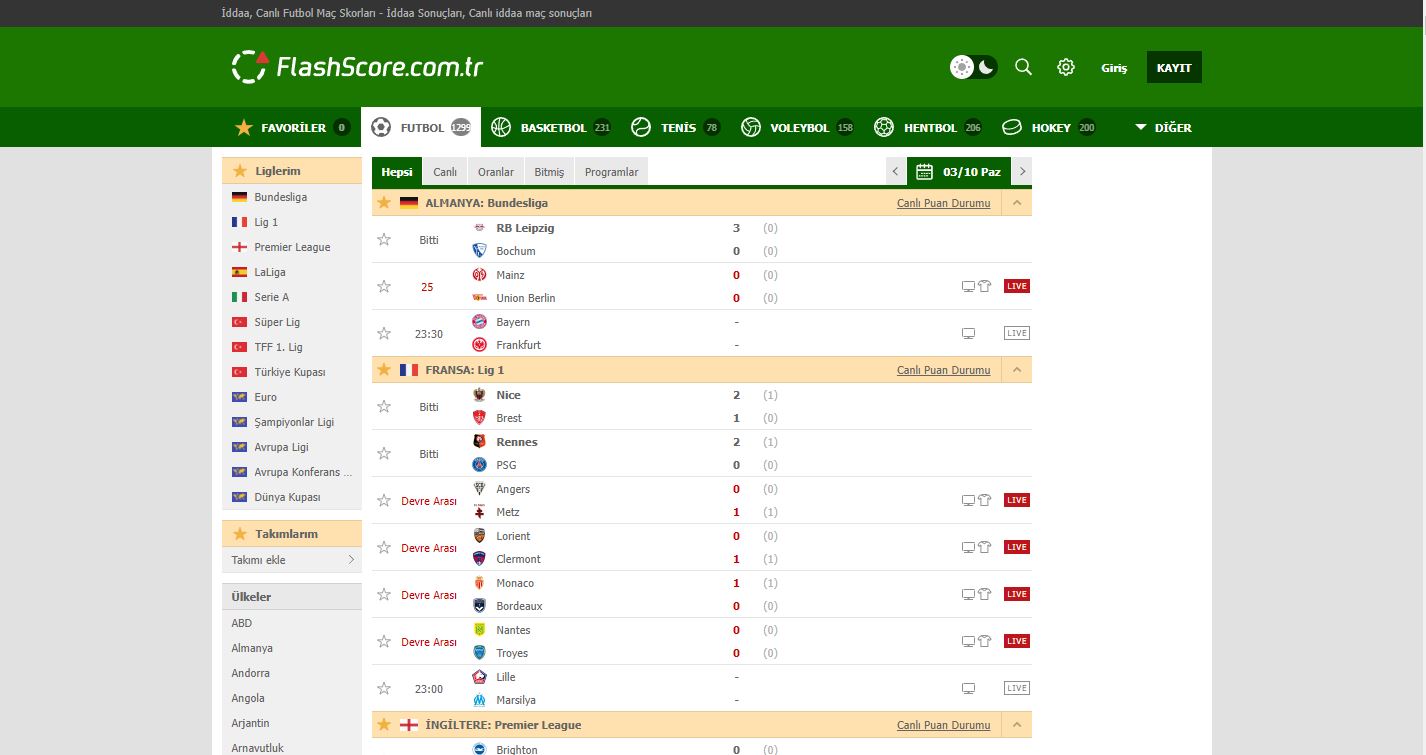Star the Angers vs Metz match
Screen dimensions: 1426x755
pos(384,500)
